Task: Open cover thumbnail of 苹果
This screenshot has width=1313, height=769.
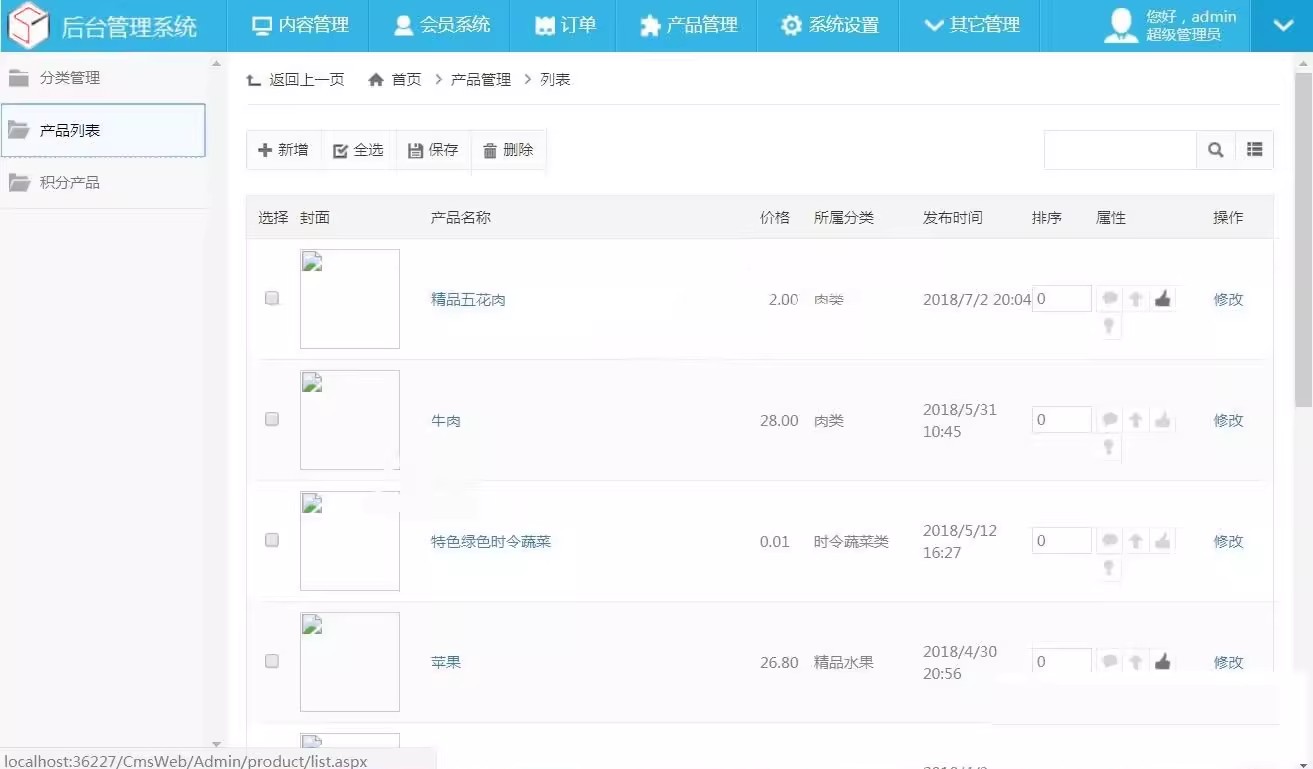Action: click(x=350, y=662)
